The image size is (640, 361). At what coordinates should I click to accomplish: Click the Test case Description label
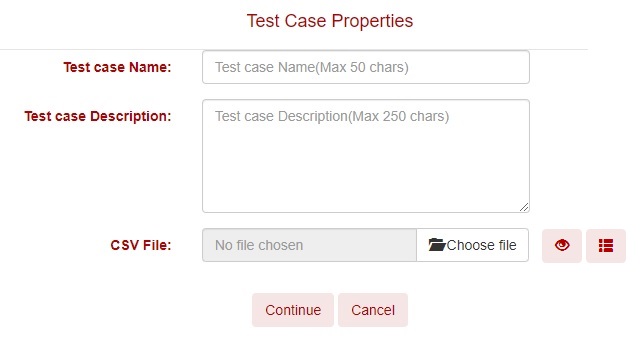coord(98,116)
